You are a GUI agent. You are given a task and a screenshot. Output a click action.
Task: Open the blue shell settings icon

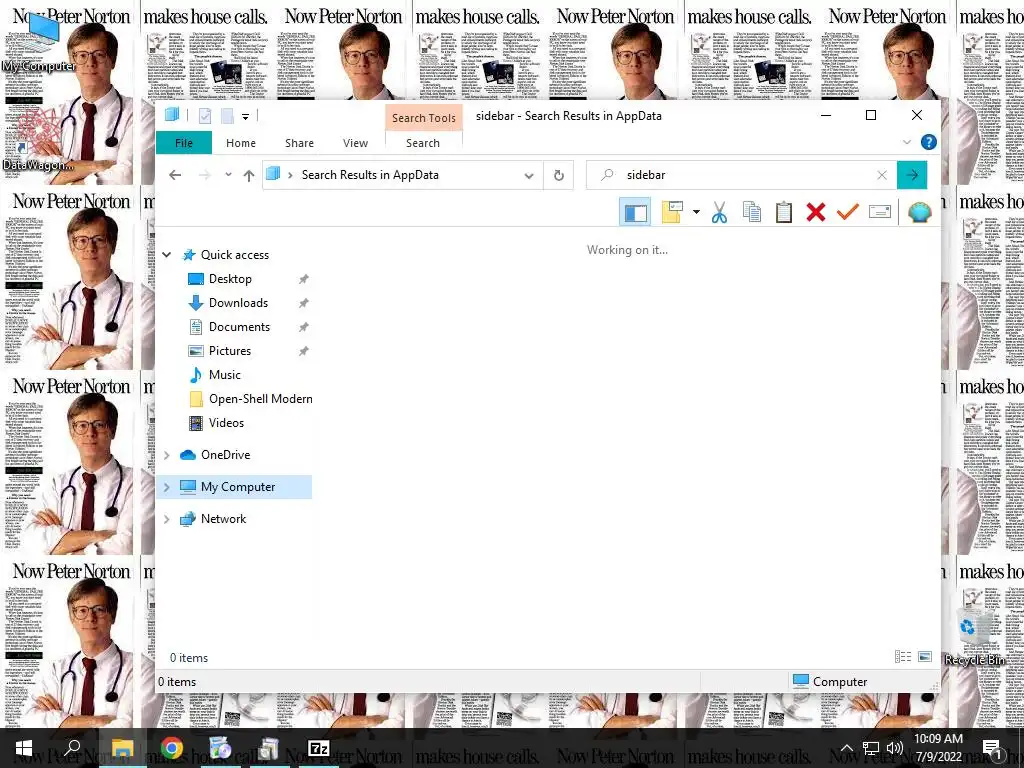920,212
